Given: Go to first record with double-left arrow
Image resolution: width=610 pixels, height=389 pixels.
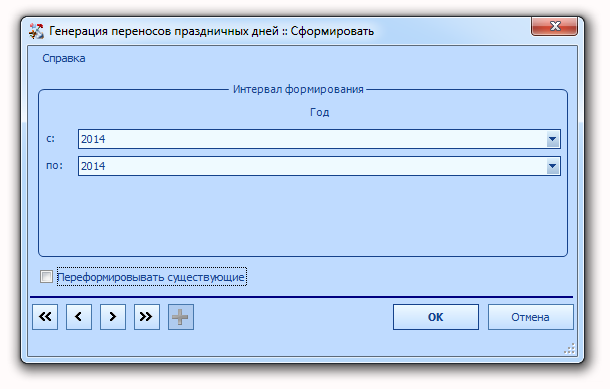Looking at the screenshot, I should pyautogui.click(x=45, y=317).
